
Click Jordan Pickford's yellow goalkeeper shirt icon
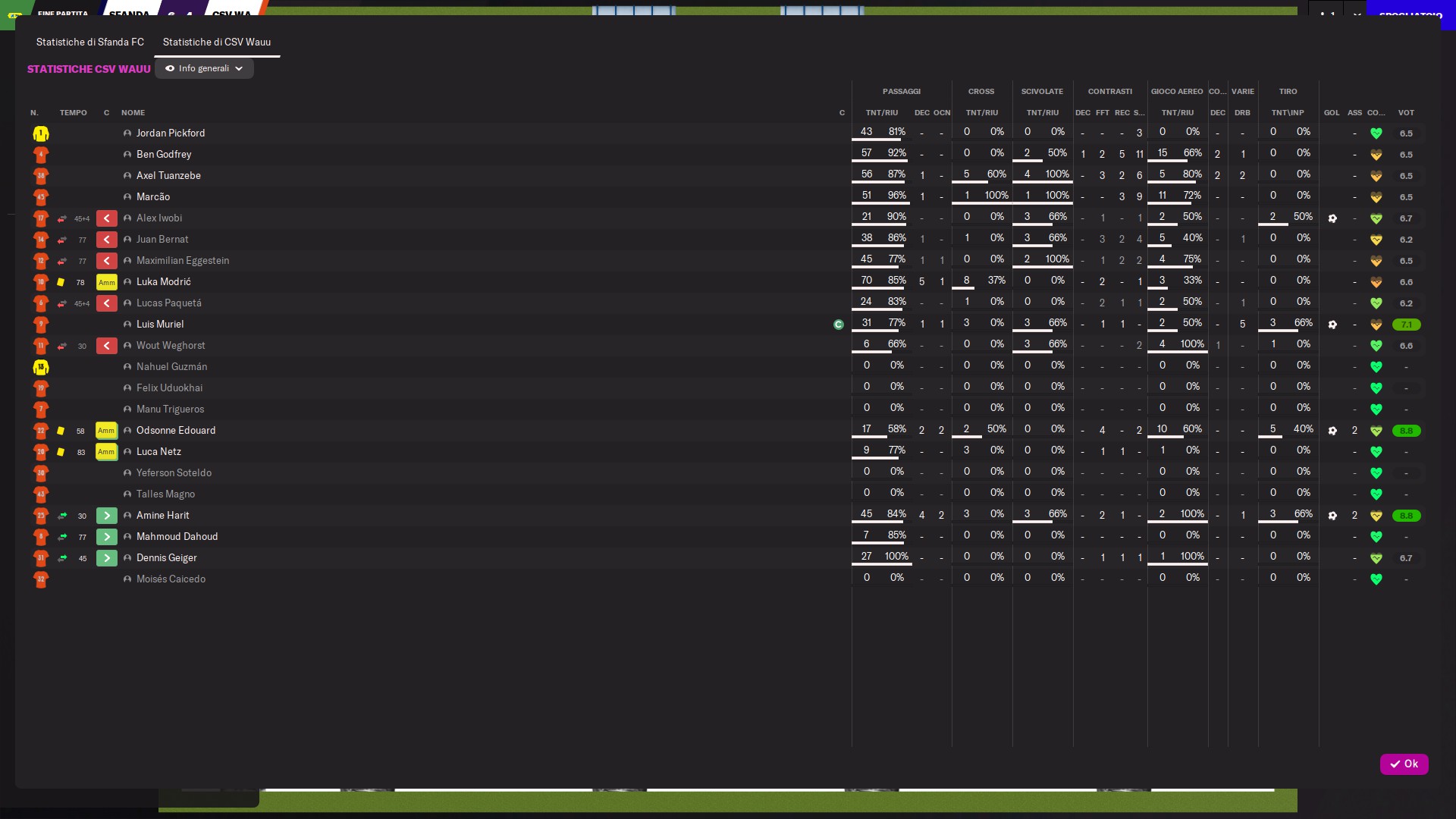(41, 133)
